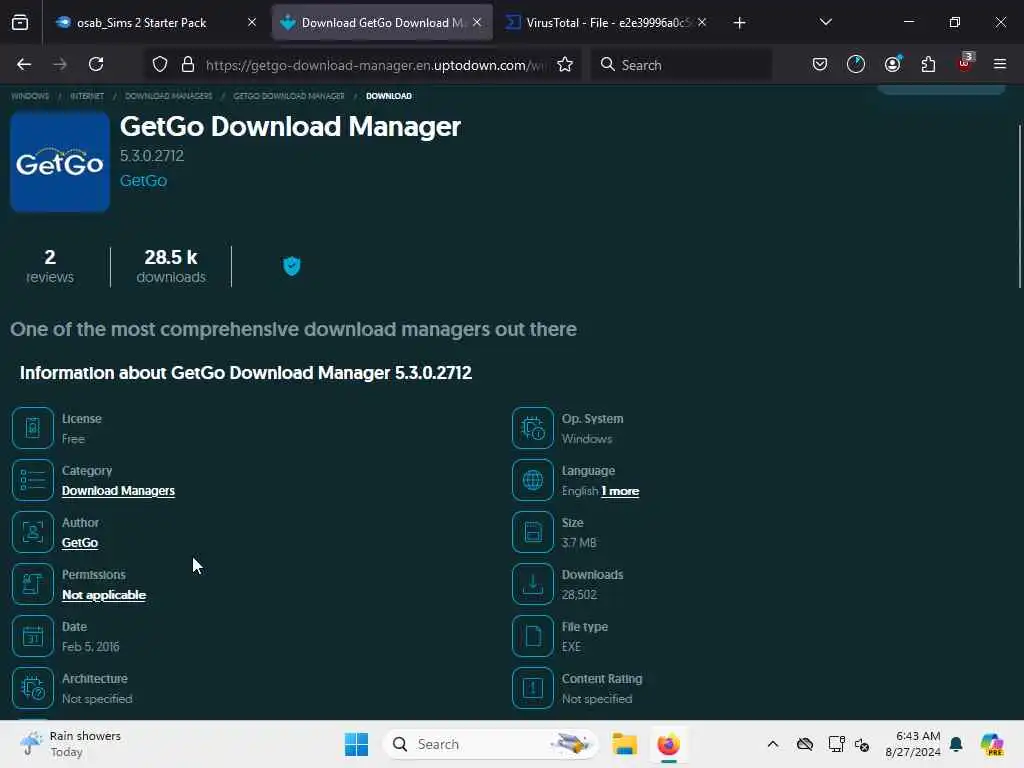Click the tracking protection shield icon
Viewport: 1024px width, 768px height.
point(160,64)
